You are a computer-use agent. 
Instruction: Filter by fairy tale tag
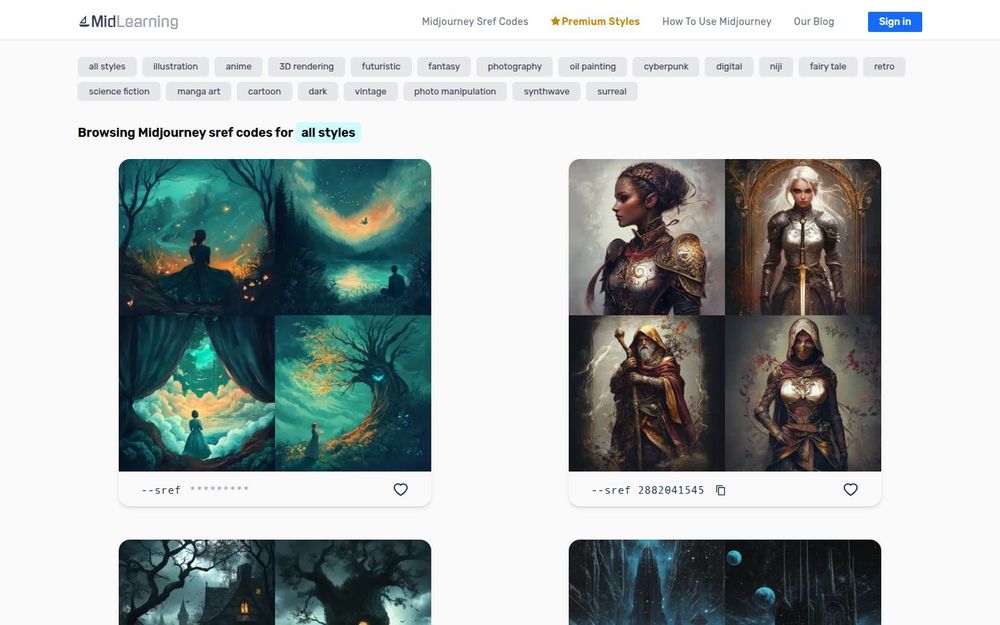pos(828,66)
